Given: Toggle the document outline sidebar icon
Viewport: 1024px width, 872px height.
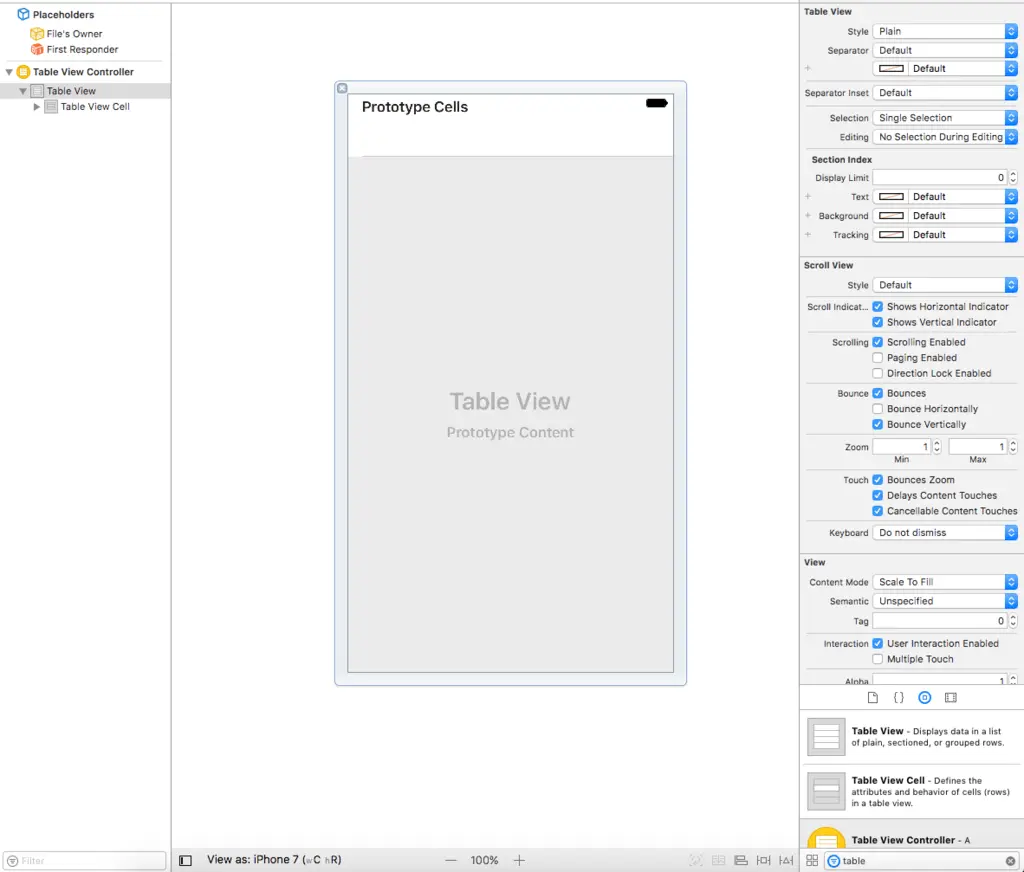Looking at the screenshot, I should pyautogui.click(x=185, y=860).
